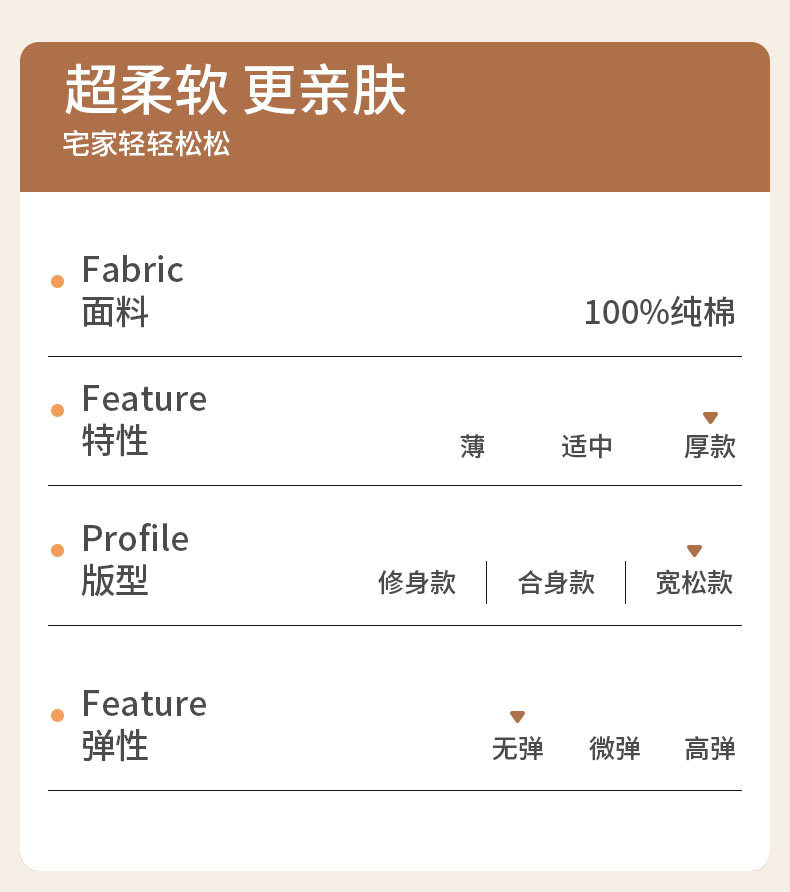The width and height of the screenshot is (790, 892).
Task: Click the orange bullet beside Profile 版型
Action: (57, 550)
